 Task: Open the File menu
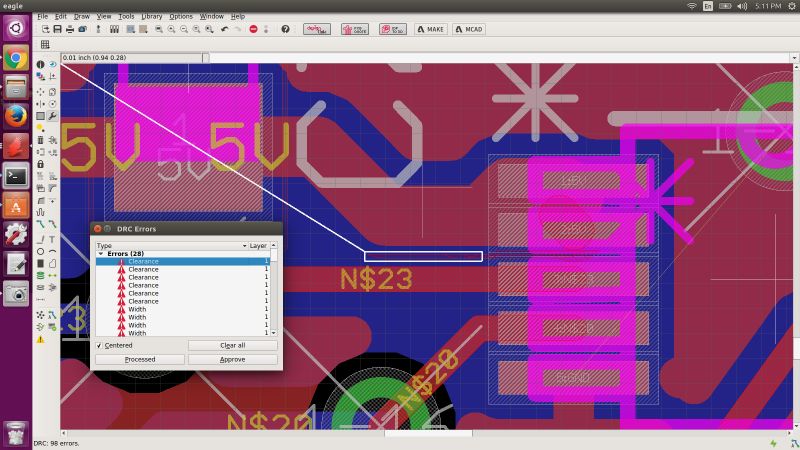tap(43, 16)
